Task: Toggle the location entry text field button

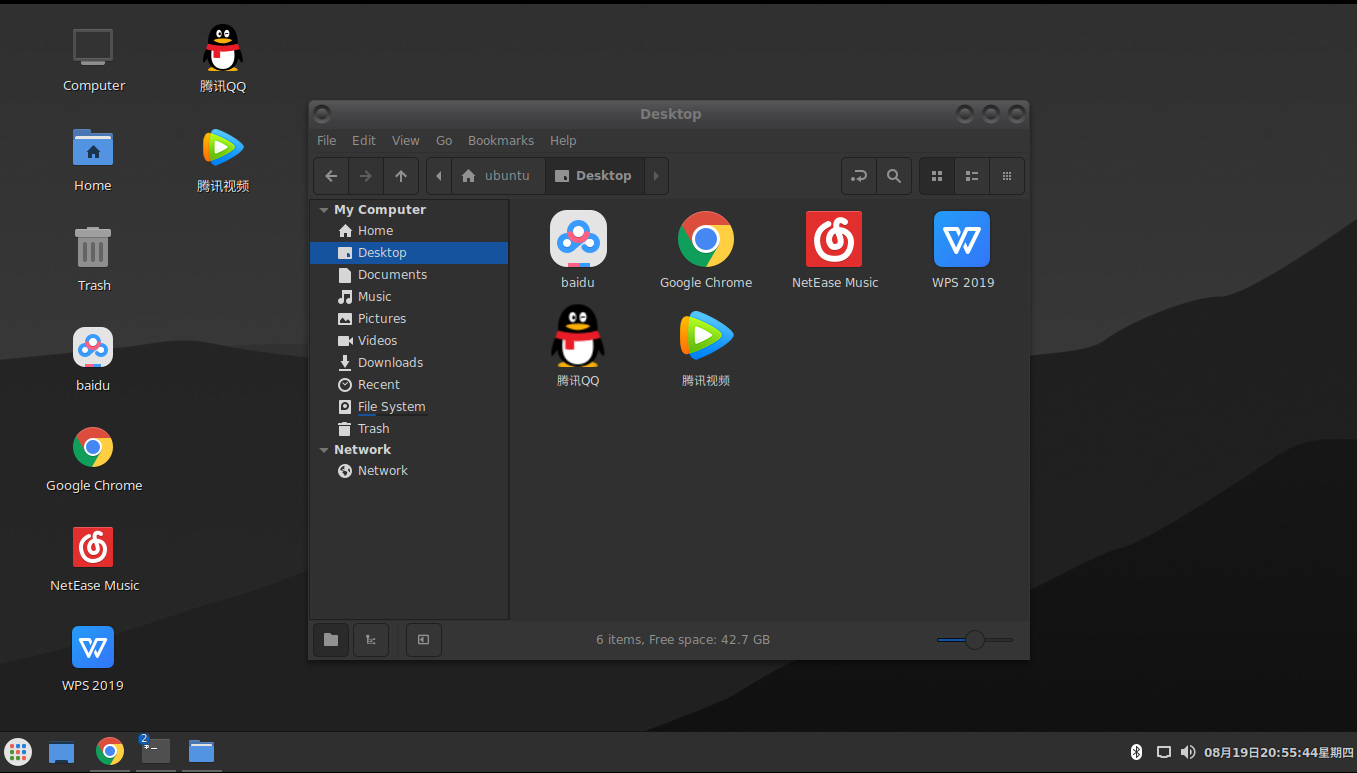Action: pos(859,176)
